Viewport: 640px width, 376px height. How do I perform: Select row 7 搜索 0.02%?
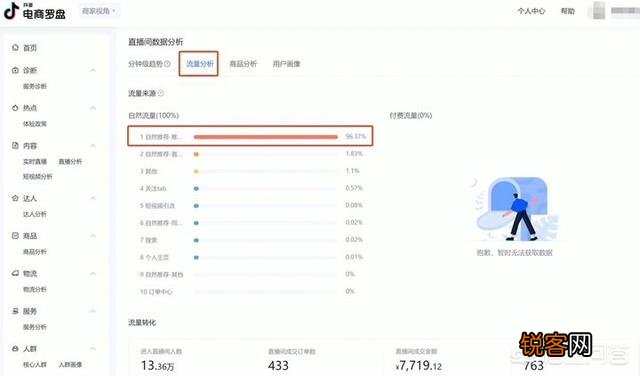251,240
